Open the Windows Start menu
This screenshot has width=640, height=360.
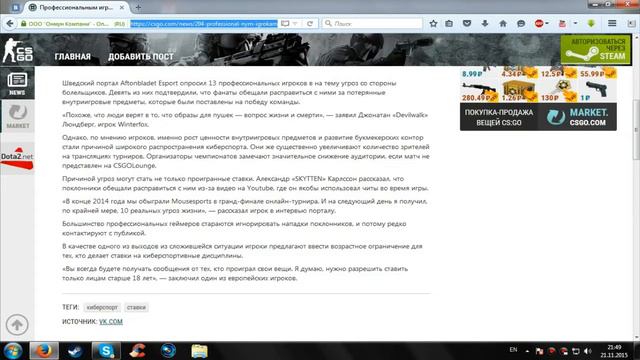tap(13, 351)
